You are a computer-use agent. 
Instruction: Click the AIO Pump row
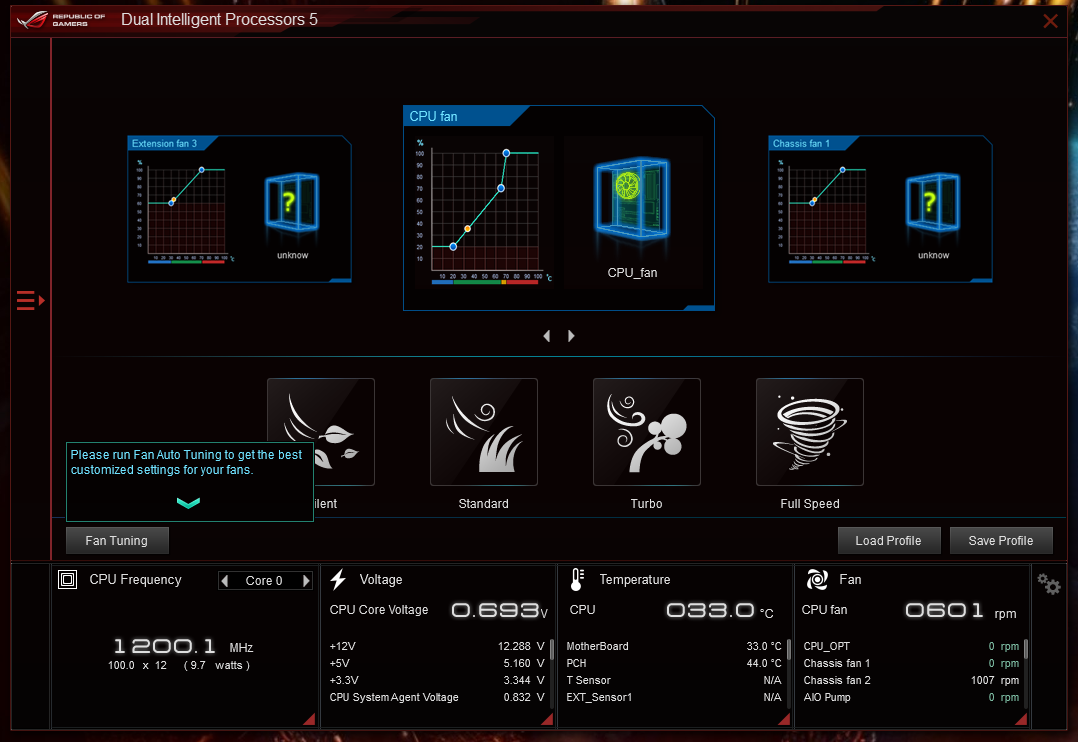click(x=911, y=697)
